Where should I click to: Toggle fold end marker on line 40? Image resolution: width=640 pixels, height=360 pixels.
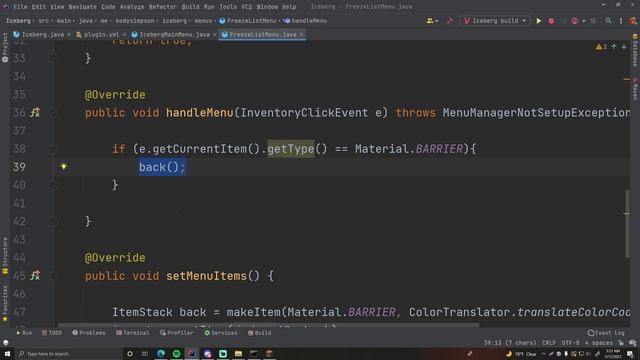pyautogui.click(x=53, y=185)
